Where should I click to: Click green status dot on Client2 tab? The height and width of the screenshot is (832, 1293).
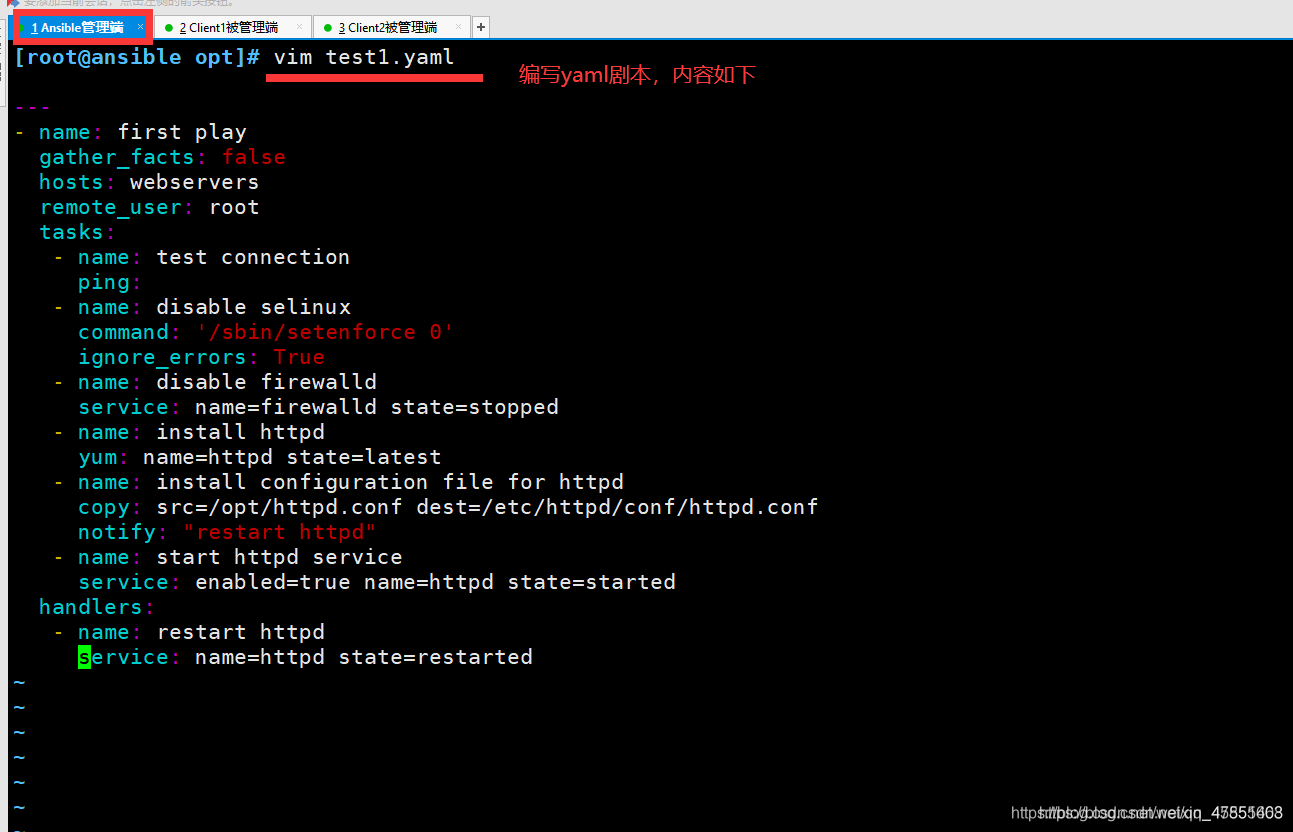pos(328,28)
